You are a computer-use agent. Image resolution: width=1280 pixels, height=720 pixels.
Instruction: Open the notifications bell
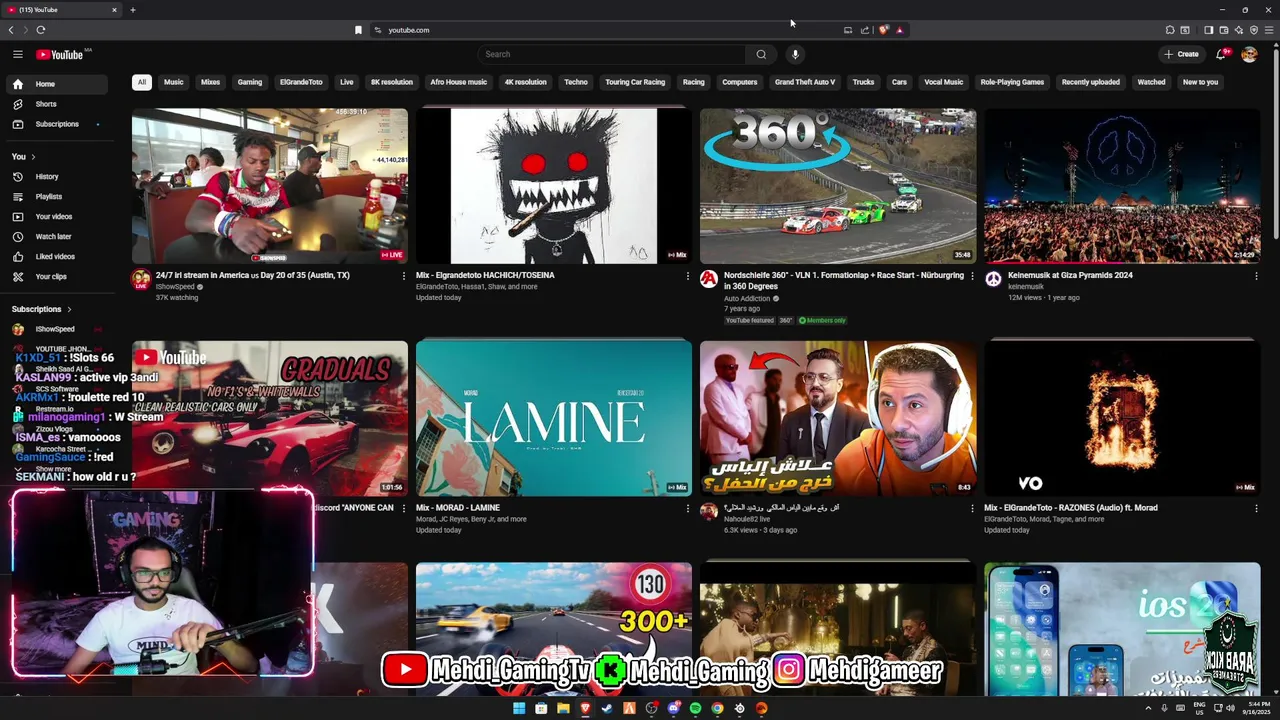coord(1221,54)
